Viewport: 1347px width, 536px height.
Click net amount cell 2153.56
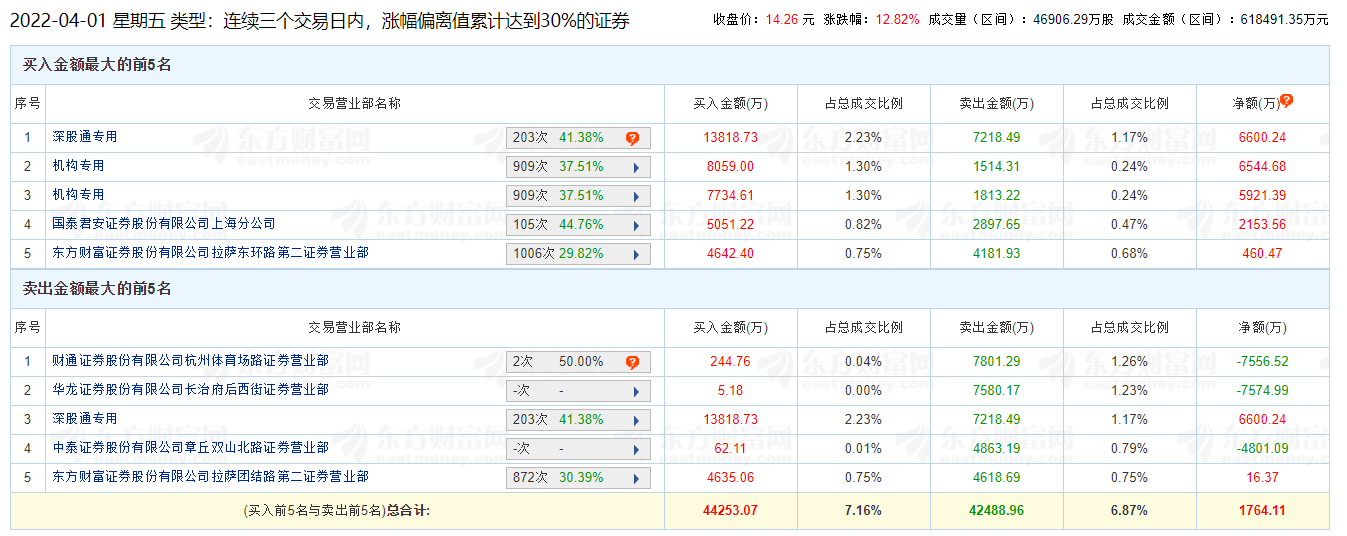point(1262,225)
